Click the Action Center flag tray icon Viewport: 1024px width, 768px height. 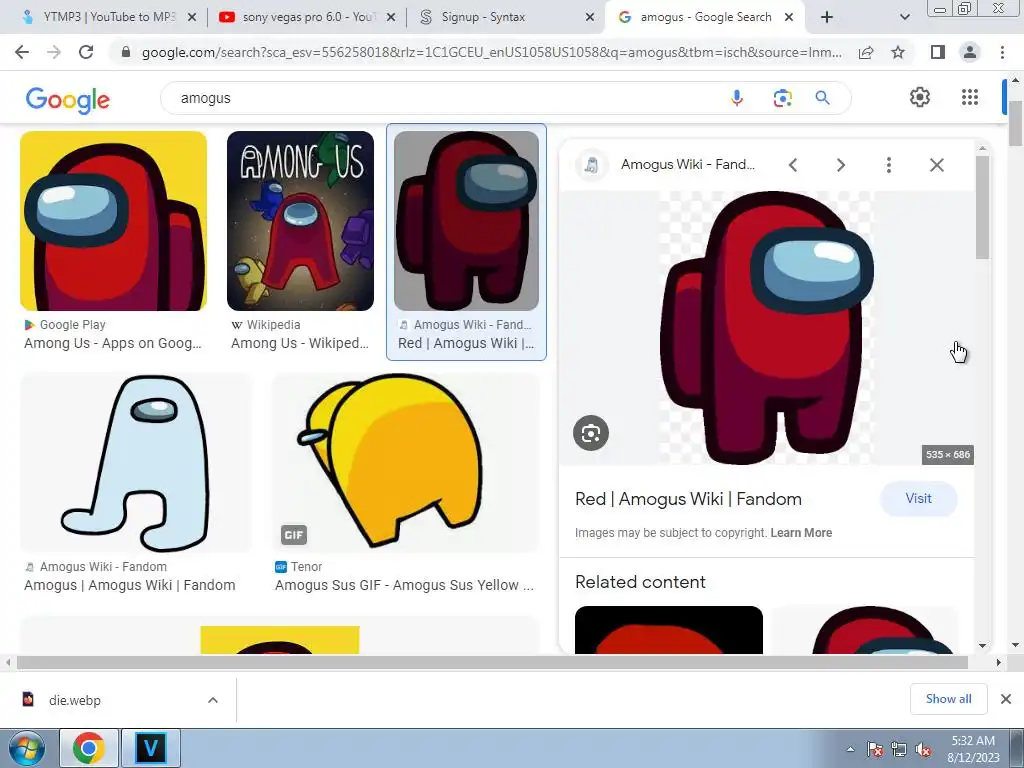coord(875,750)
